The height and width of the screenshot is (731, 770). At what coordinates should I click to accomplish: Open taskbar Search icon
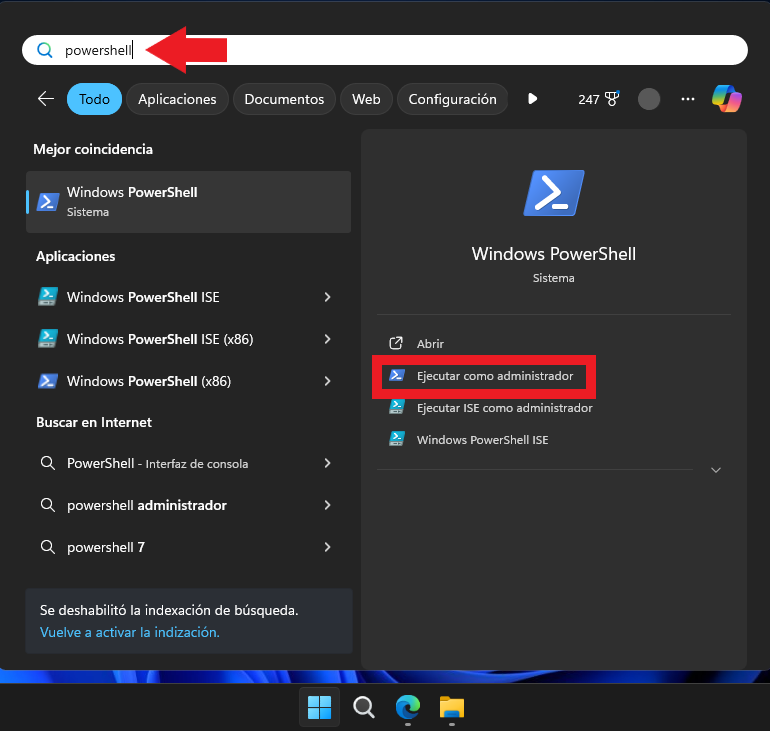pos(363,707)
